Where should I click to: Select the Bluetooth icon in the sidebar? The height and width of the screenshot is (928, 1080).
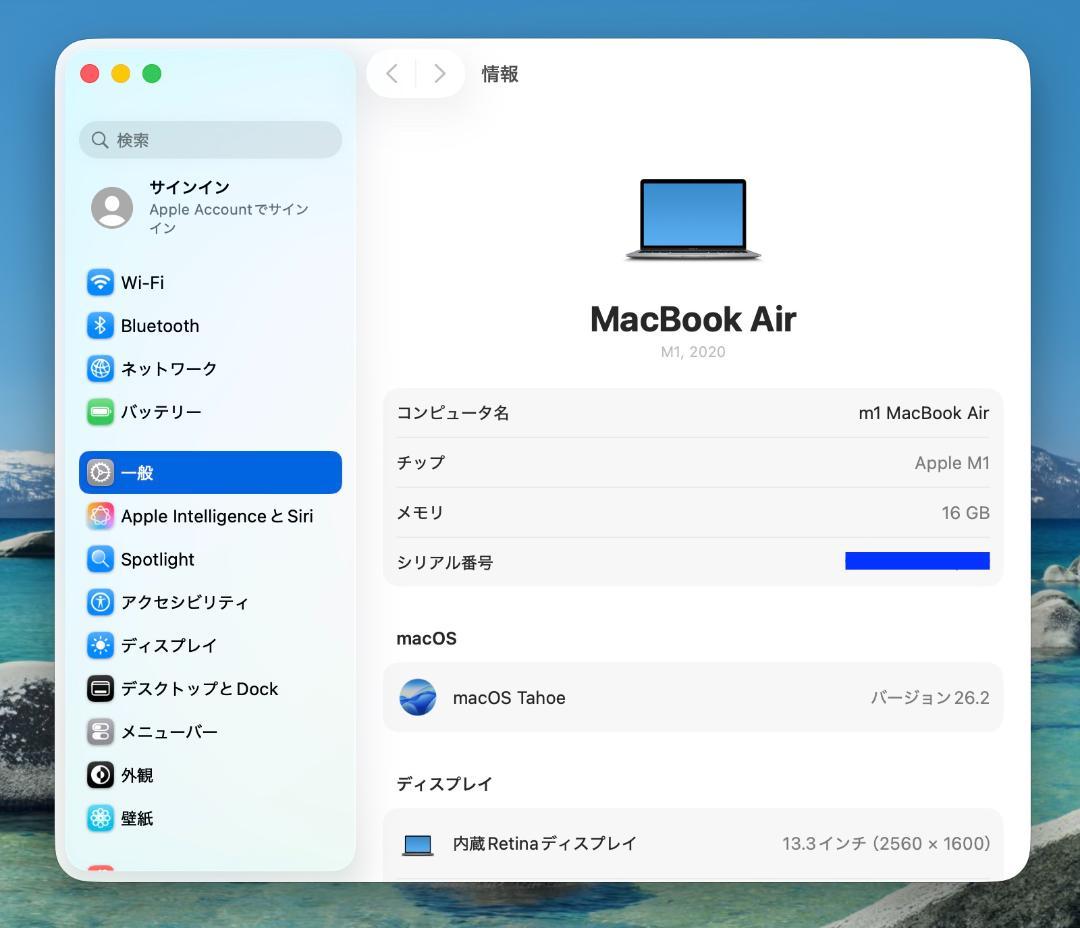point(100,325)
